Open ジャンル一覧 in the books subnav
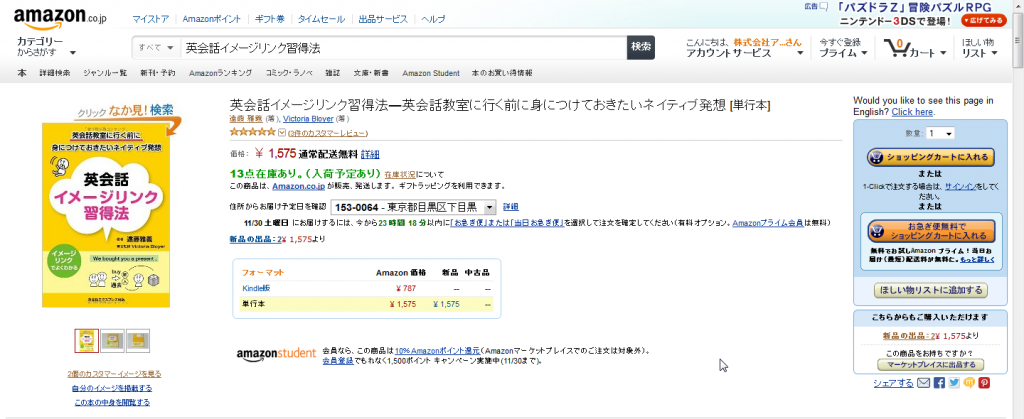 (x=105, y=72)
